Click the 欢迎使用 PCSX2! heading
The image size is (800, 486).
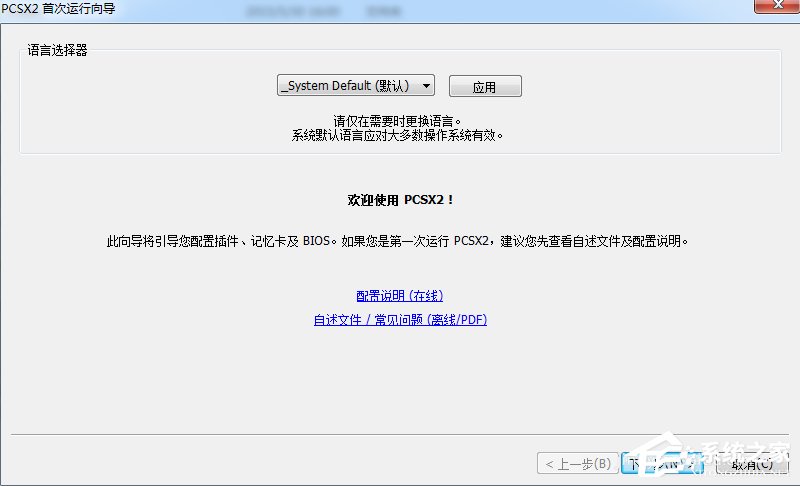point(400,200)
